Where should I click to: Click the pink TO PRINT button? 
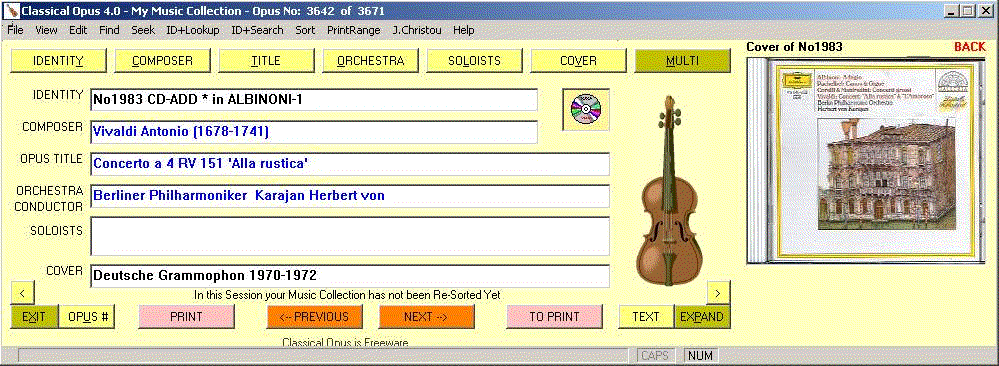[x=554, y=317]
